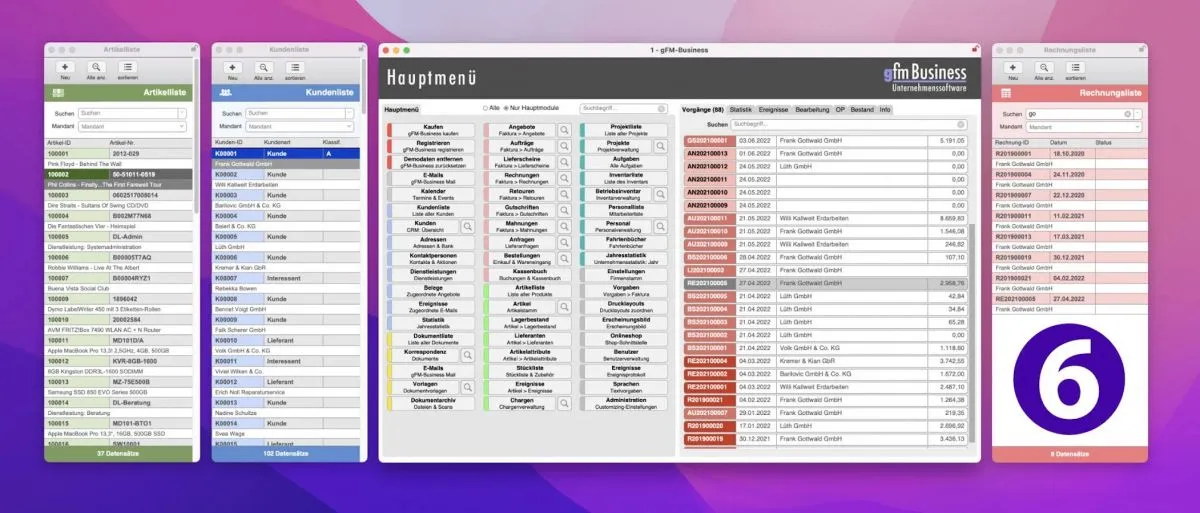Clear the Rechnungsliste search with the X icon

(1126, 114)
